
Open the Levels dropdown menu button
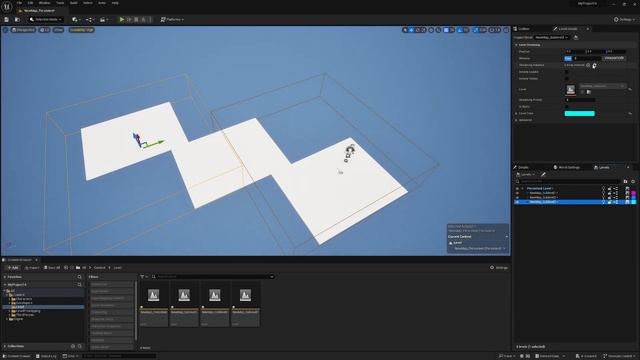[525, 174]
